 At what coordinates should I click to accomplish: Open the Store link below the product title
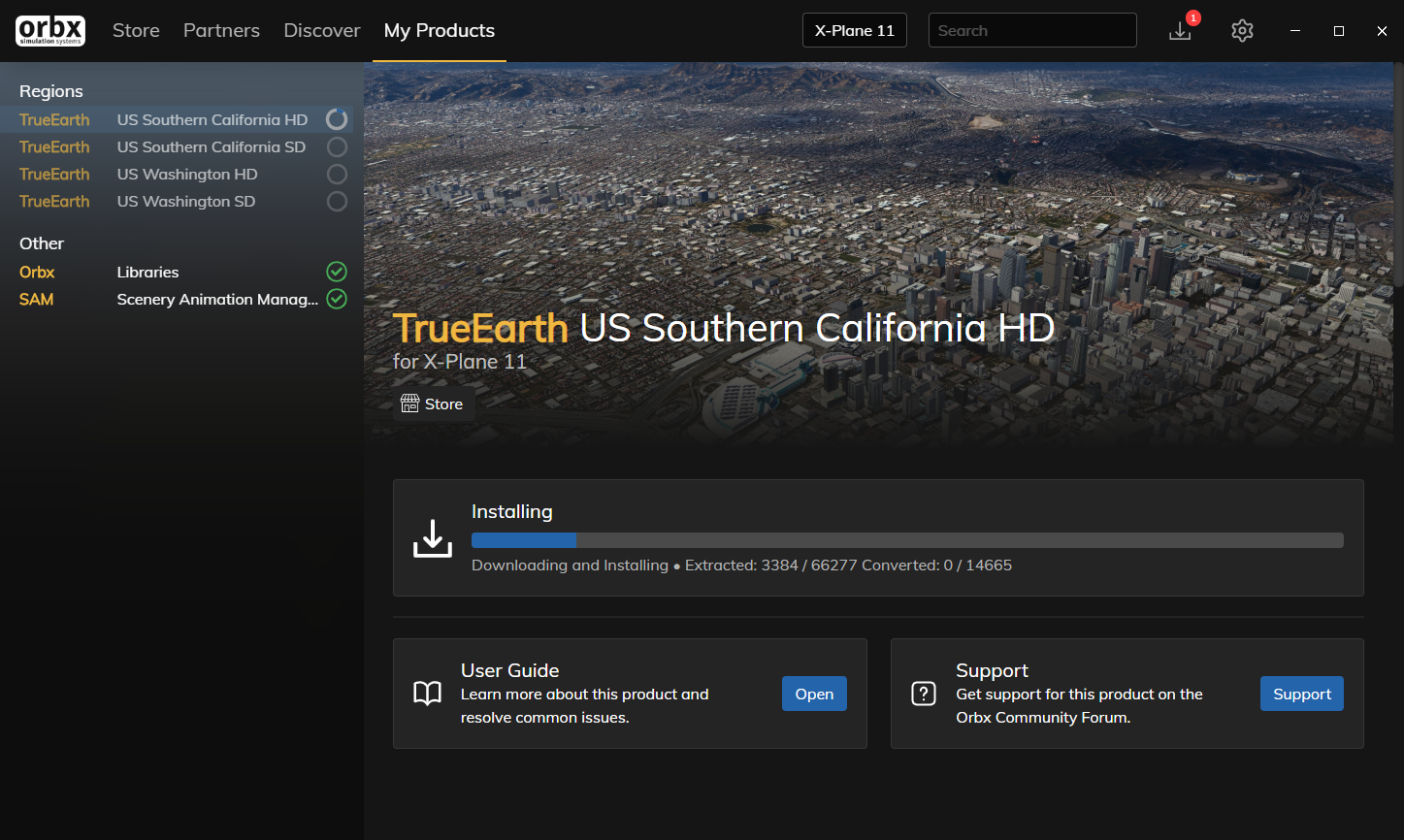coord(433,404)
